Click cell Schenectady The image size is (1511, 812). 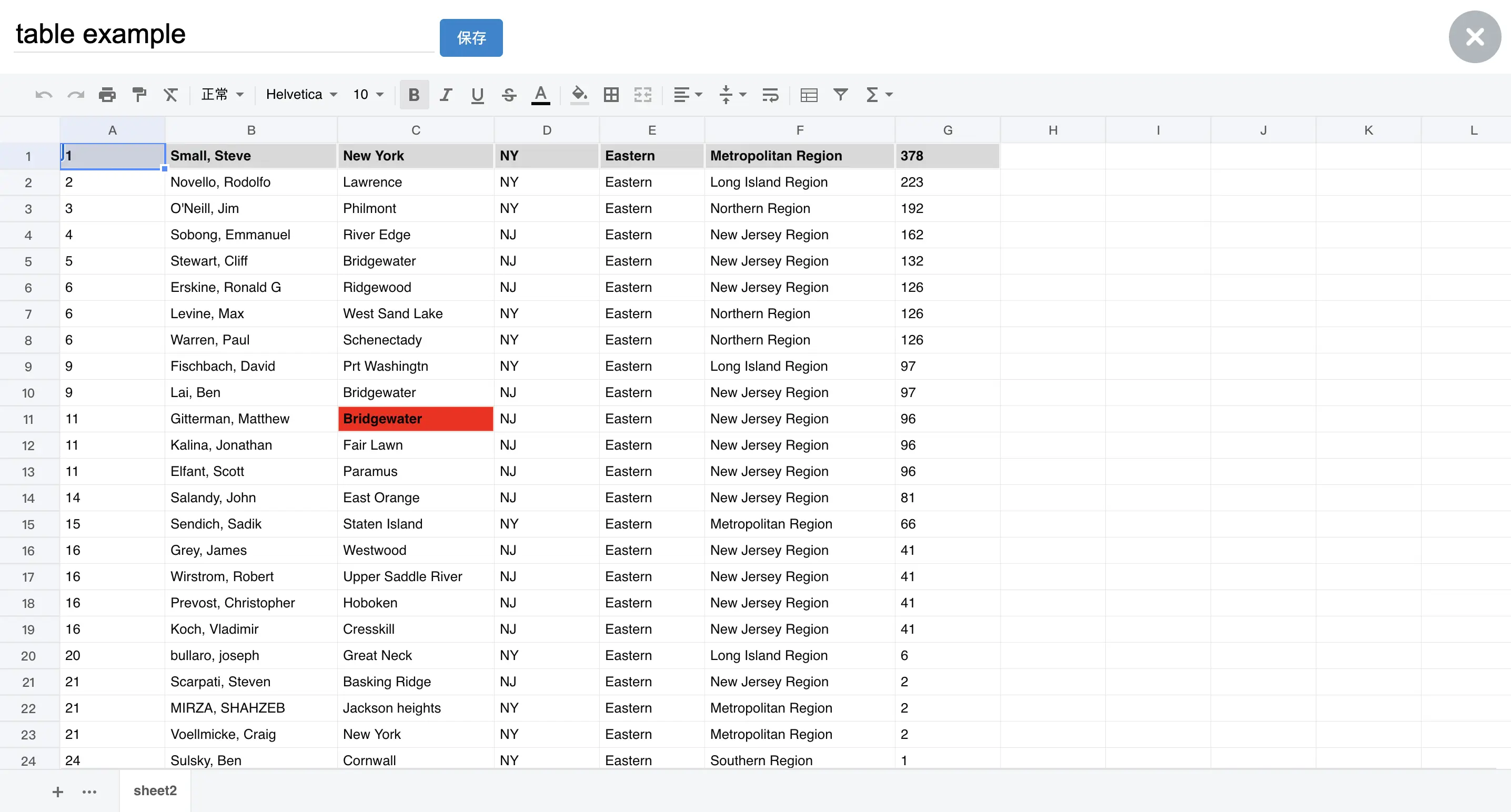pos(416,340)
